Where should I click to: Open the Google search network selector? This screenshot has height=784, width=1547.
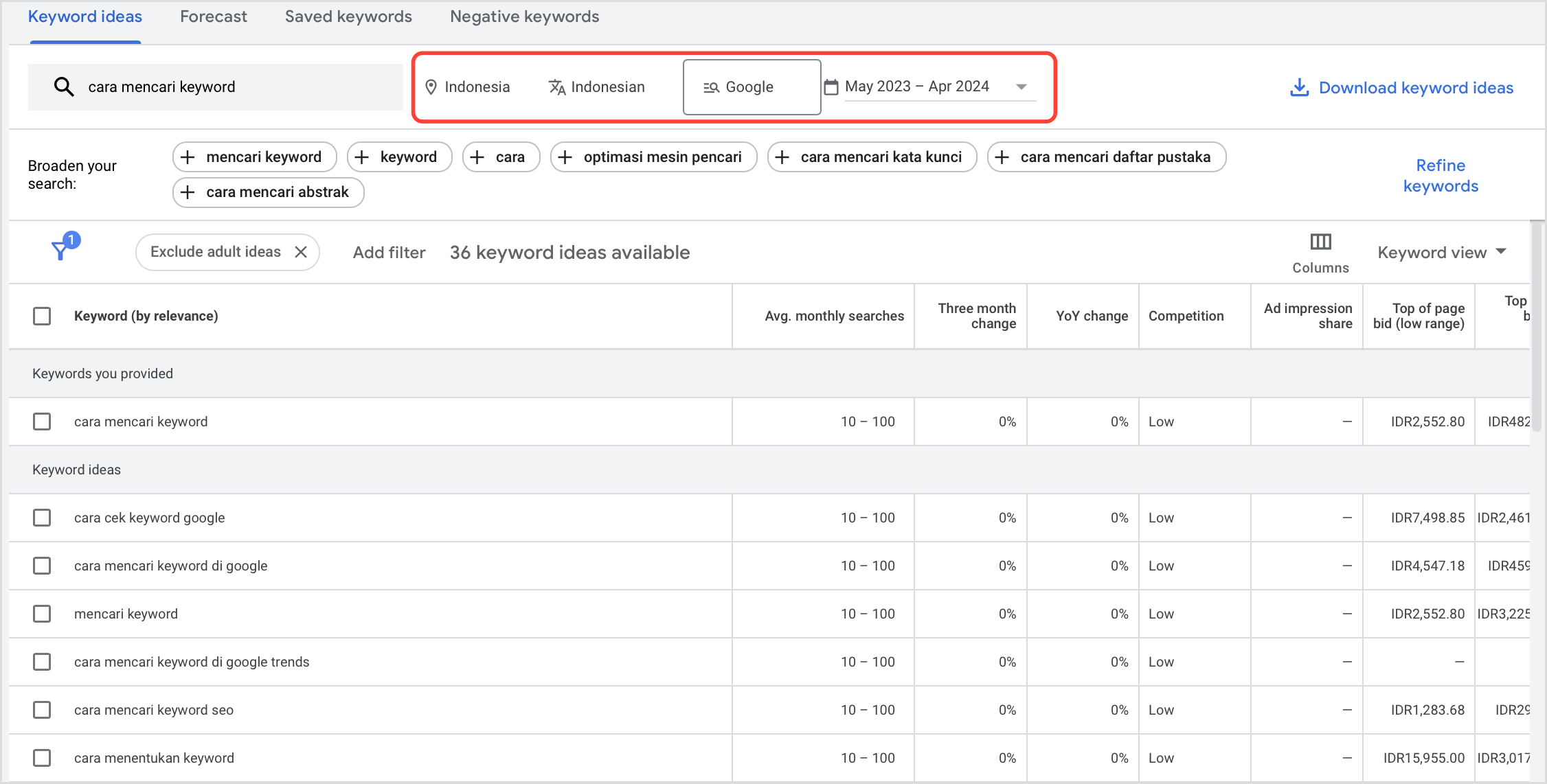(752, 87)
